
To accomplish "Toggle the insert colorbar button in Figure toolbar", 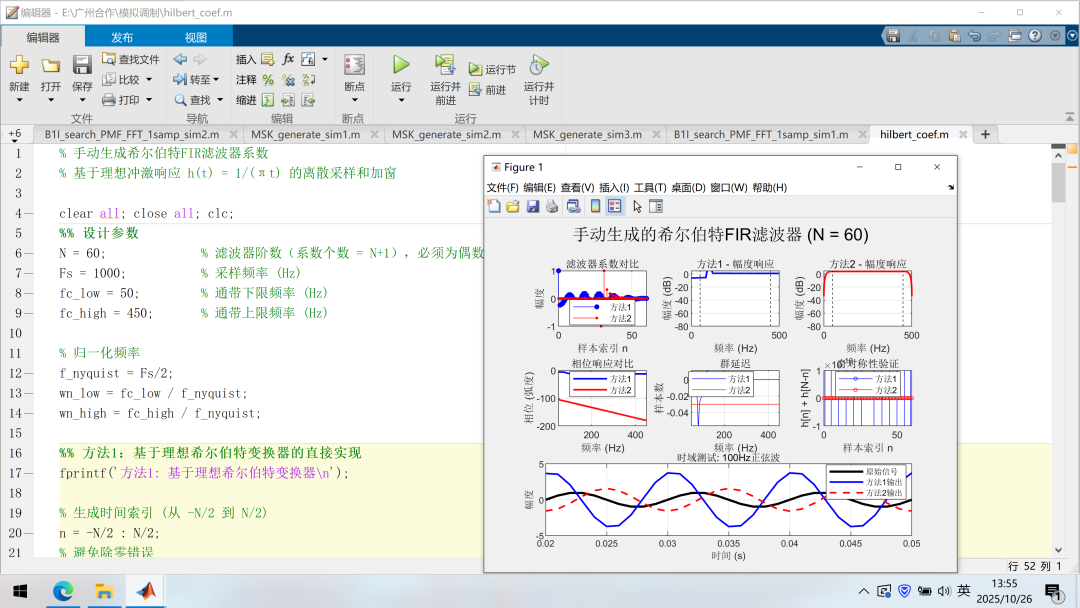I will [x=595, y=206].
